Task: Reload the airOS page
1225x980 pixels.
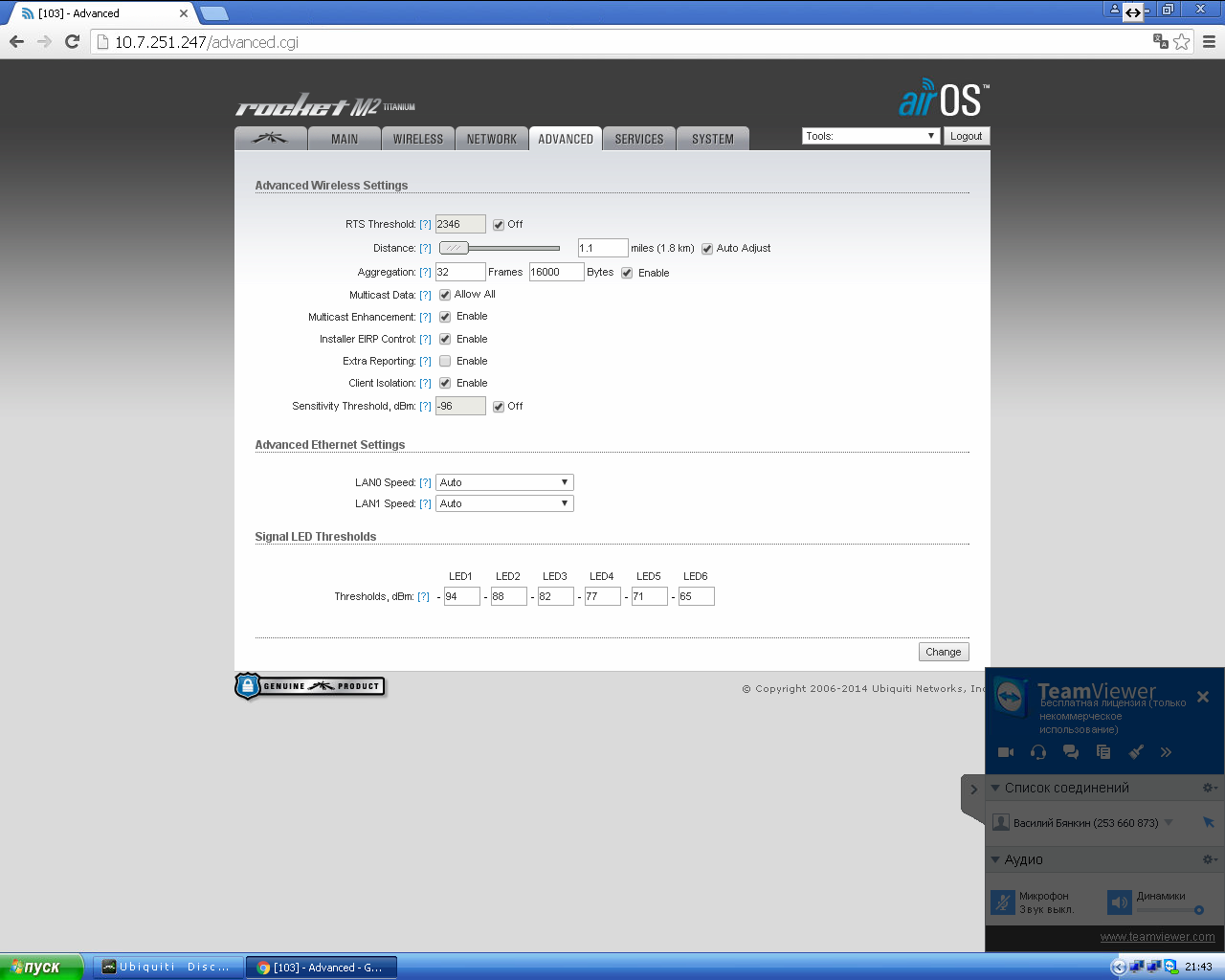Action: (72, 41)
